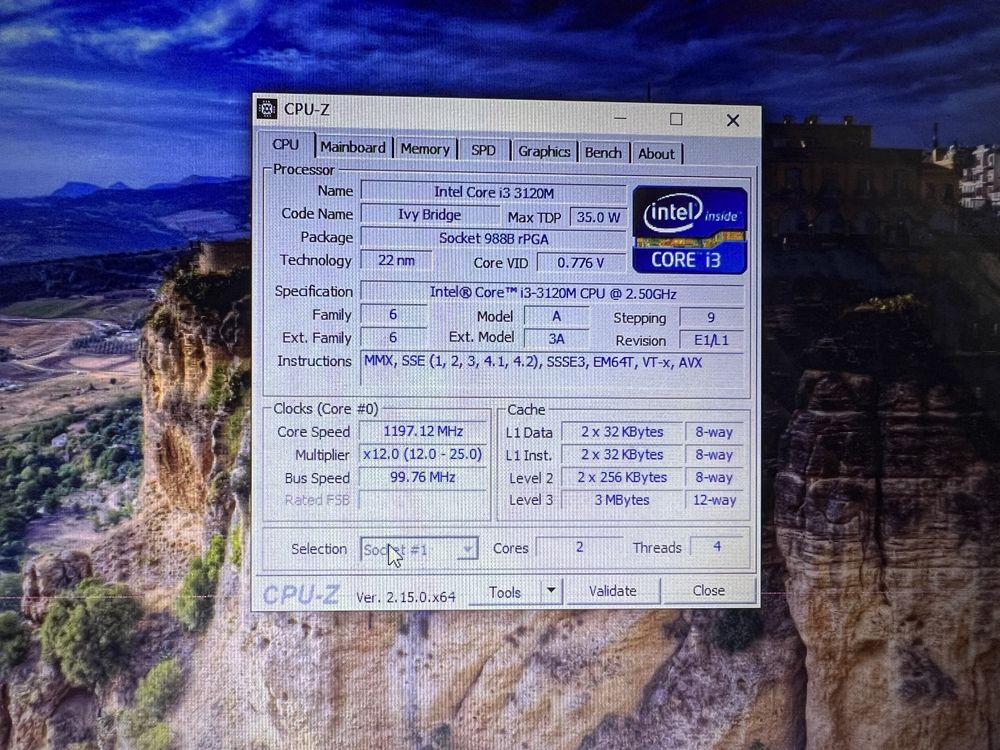Click the Family value '6'
Viewport: 1000px width, 750px height.
tap(393, 314)
